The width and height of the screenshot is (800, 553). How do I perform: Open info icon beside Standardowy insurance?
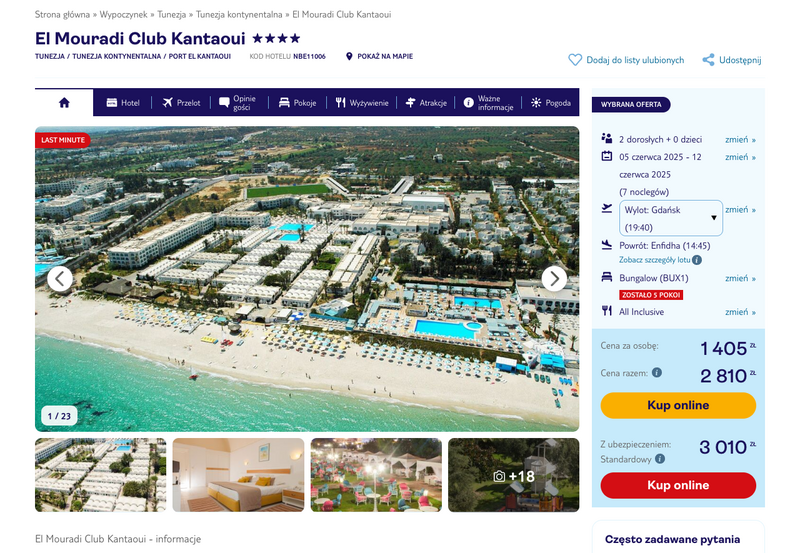coord(660,459)
